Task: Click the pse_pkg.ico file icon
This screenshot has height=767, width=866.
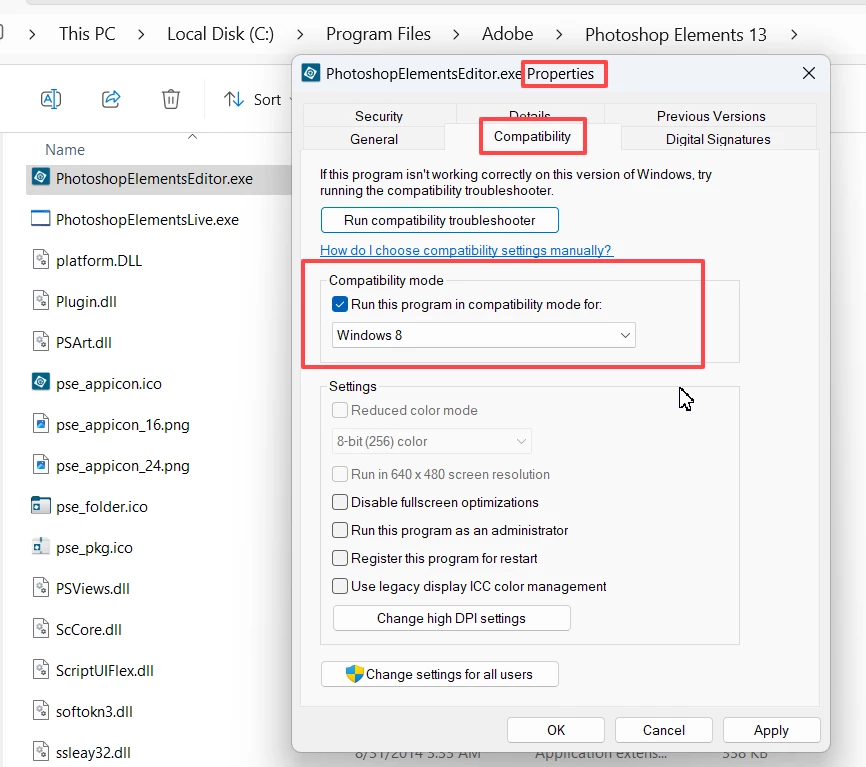Action: coord(39,547)
